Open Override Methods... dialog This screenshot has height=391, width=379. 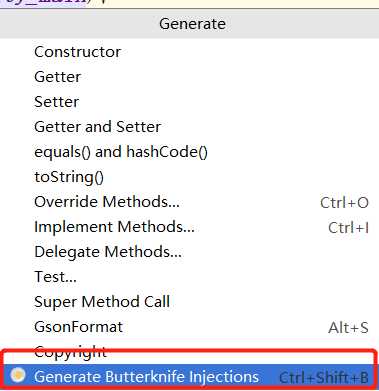[189, 202]
